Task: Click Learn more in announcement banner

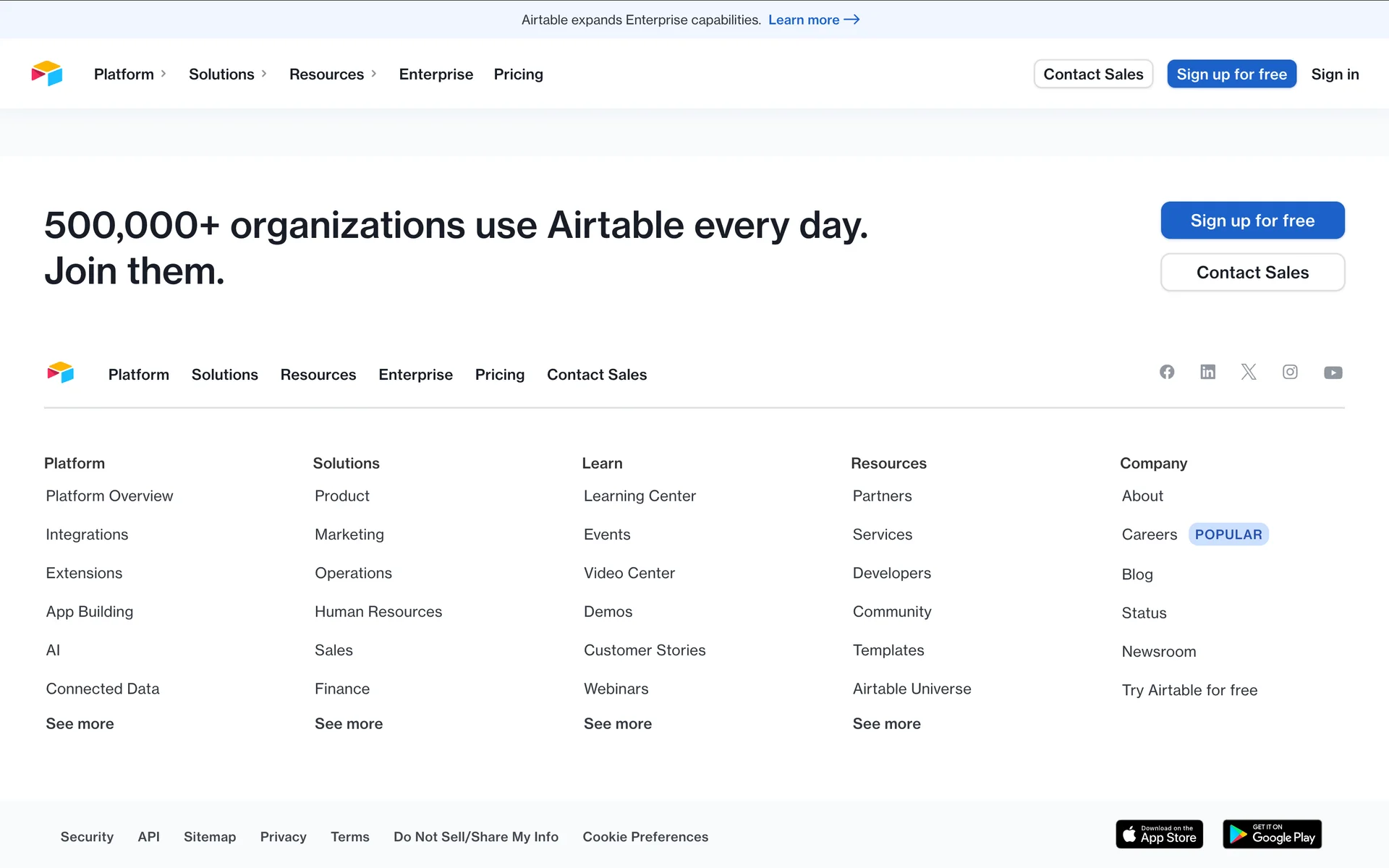Action: [x=813, y=20]
